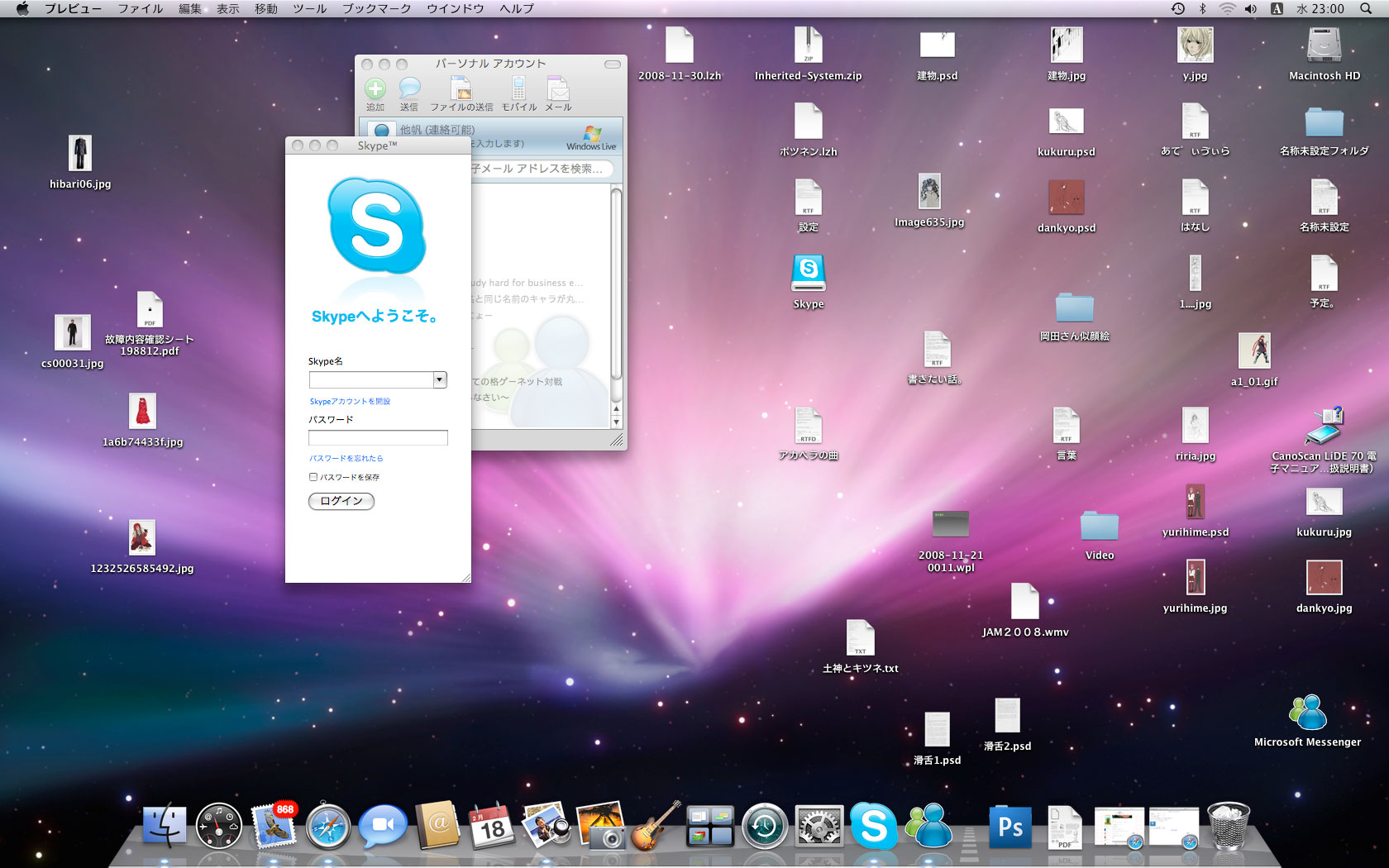Image resolution: width=1389 pixels, height=868 pixels.
Task: Click the Messenger status avatar icon
Action: [x=381, y=131]
